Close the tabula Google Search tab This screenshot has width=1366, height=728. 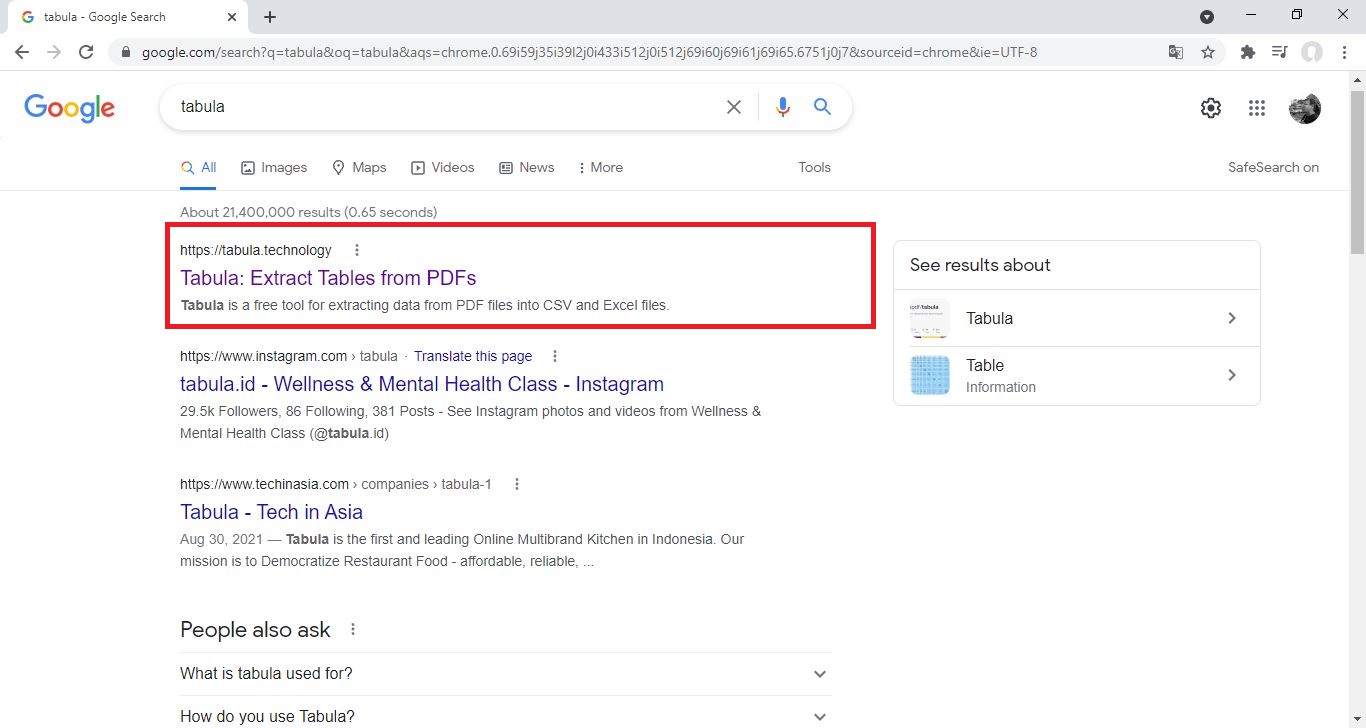pyautogui.click(x=231, y=17)
